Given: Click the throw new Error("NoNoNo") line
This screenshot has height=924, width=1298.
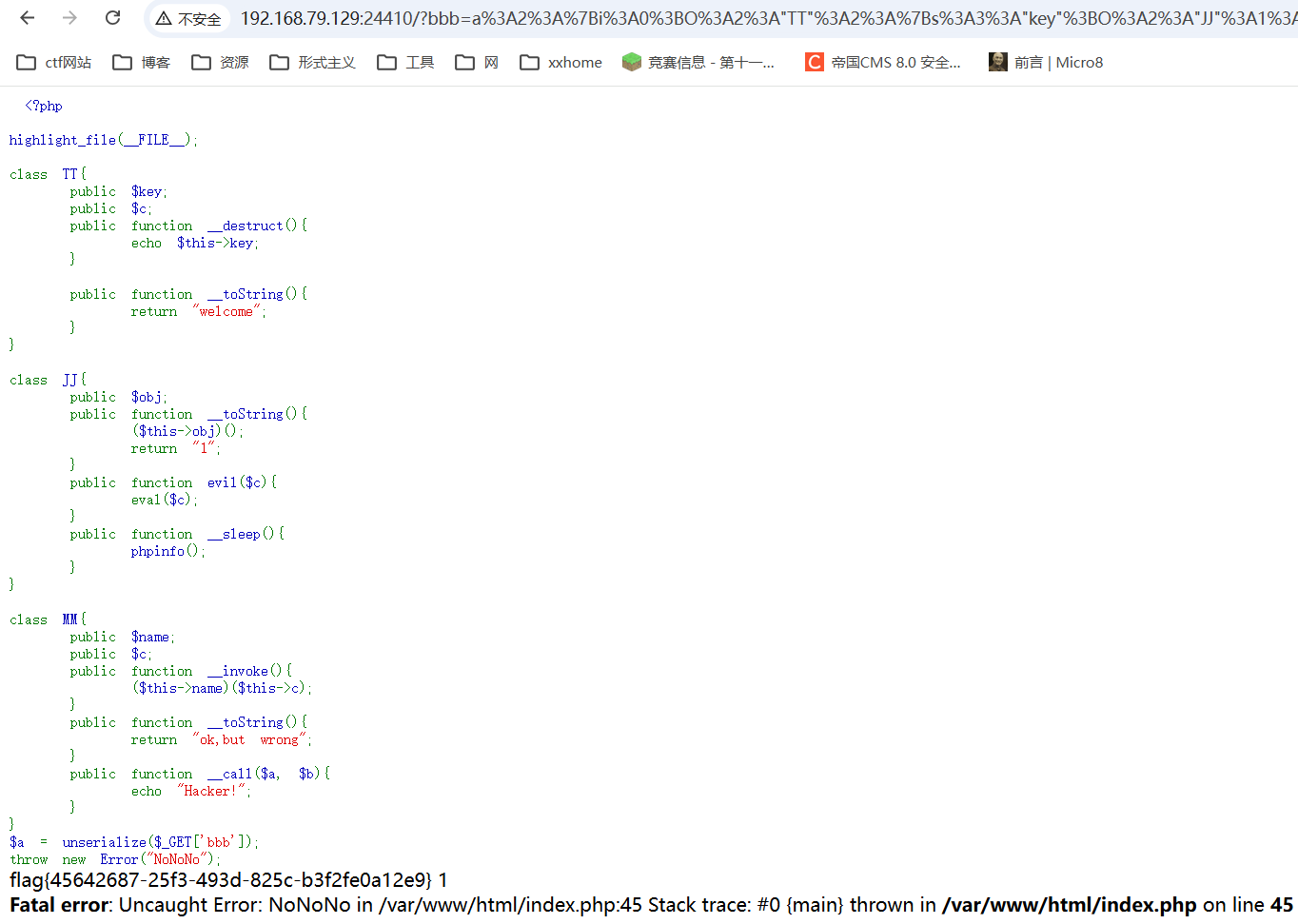Looking at the screenshot, I should point(115,859).
